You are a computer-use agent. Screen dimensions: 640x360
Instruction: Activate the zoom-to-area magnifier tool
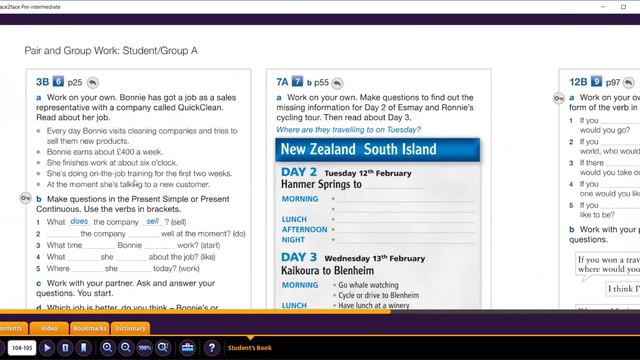(163, 348)
